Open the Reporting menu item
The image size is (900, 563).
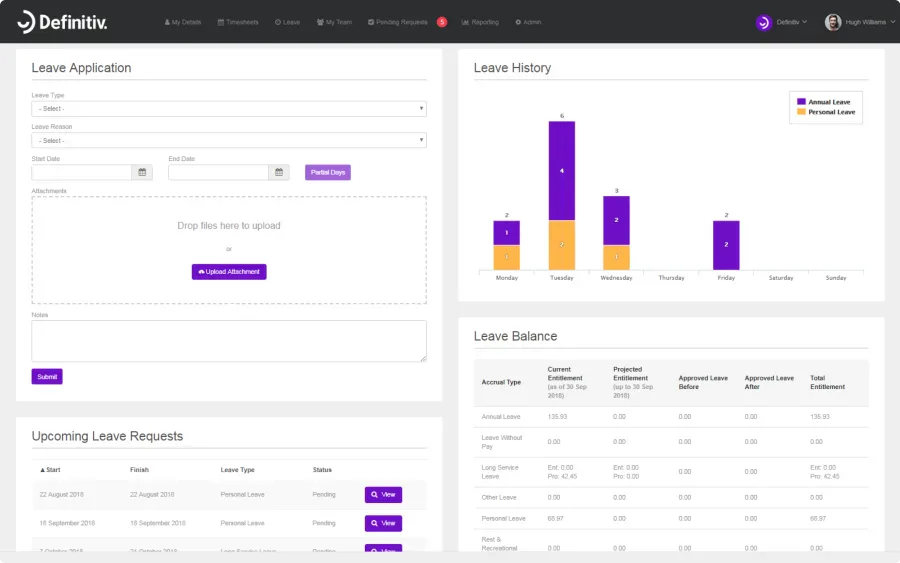point(480,22)
